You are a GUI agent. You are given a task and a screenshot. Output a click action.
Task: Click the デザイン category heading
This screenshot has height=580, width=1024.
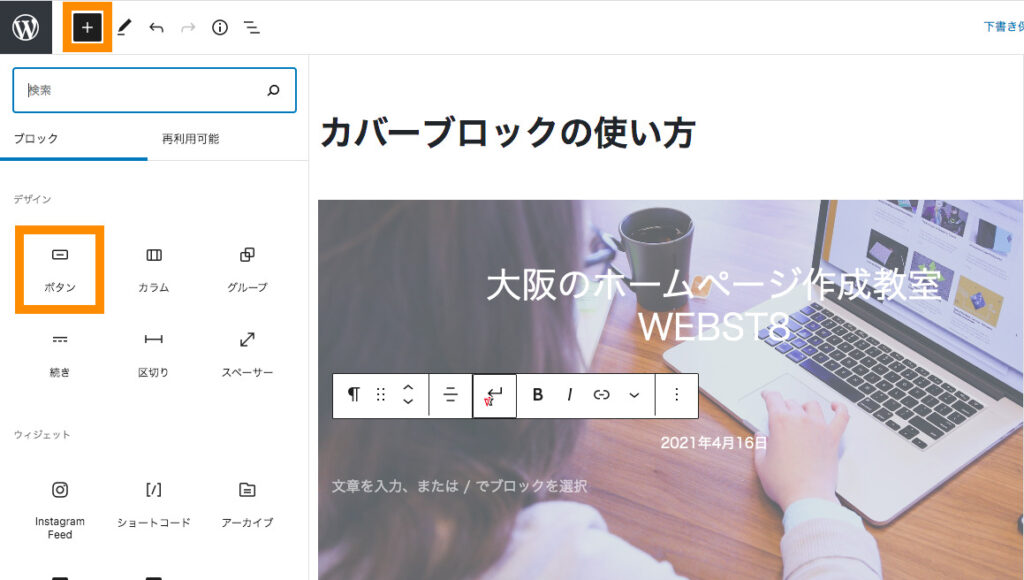coord(32,199)
